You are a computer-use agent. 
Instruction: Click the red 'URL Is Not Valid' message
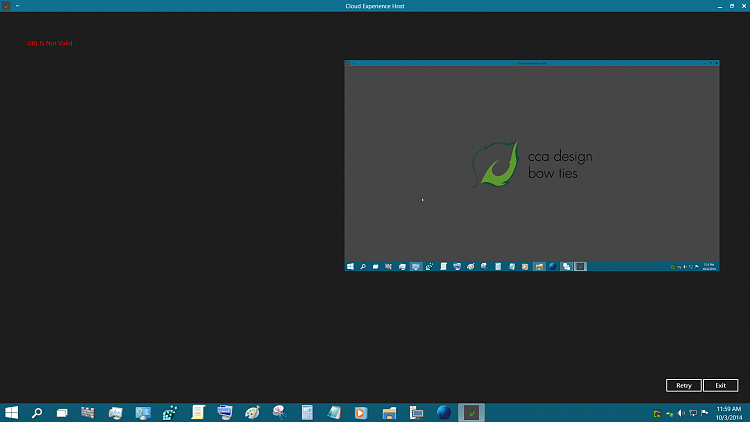pos(50,43)
